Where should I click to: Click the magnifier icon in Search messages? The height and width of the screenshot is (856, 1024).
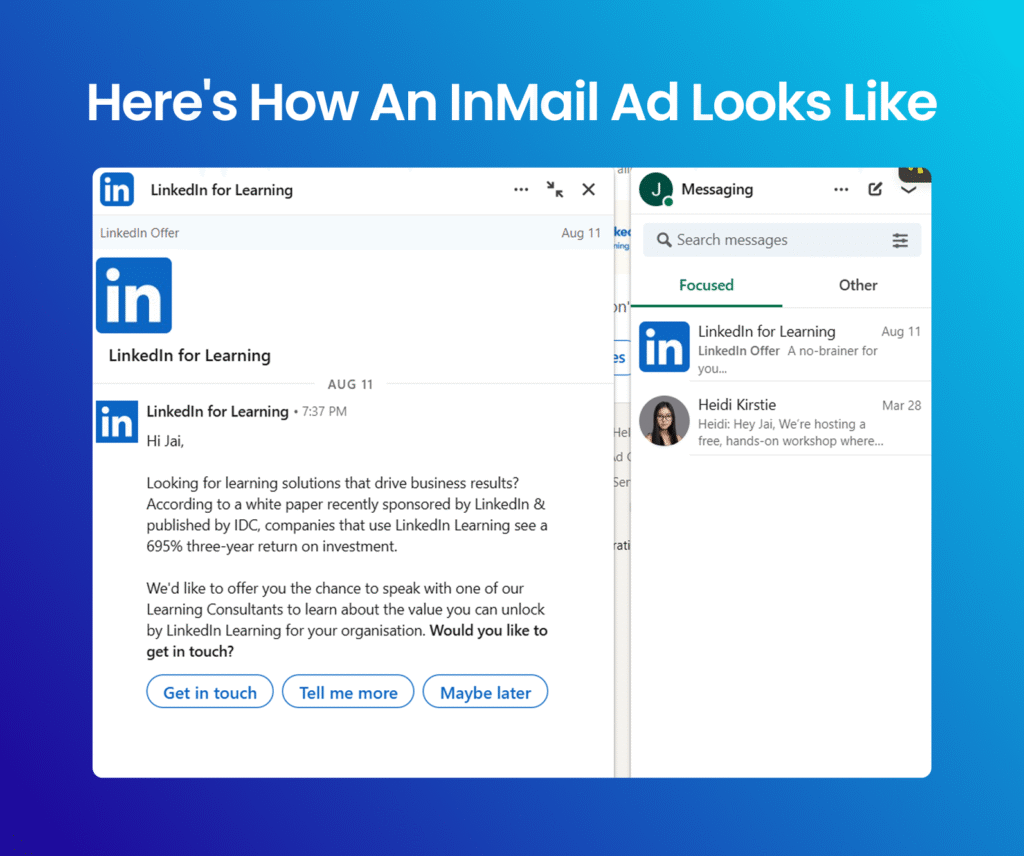[x=664, y=240]
